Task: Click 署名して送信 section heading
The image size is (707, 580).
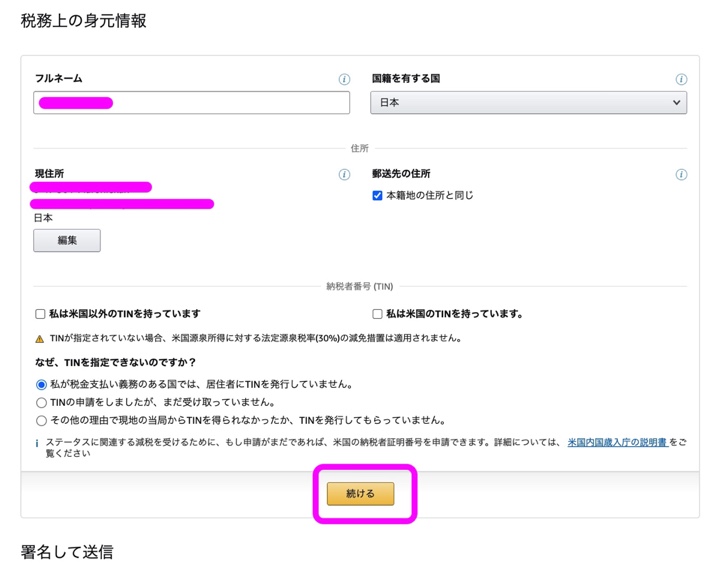Action: point(67,552)
